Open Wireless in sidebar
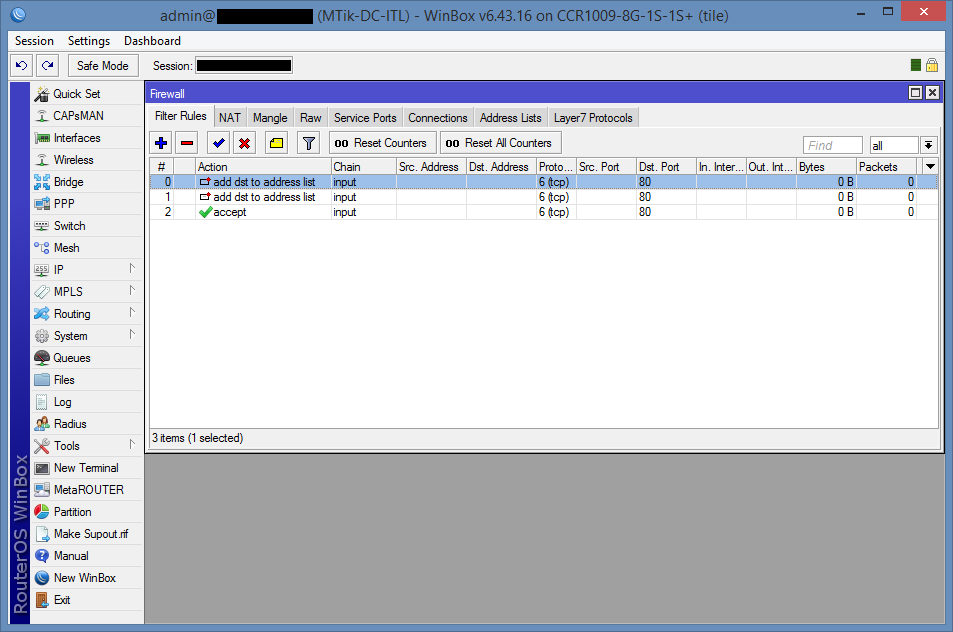Image resolution: width=953 pixels, height=632 pixels. 87,160
